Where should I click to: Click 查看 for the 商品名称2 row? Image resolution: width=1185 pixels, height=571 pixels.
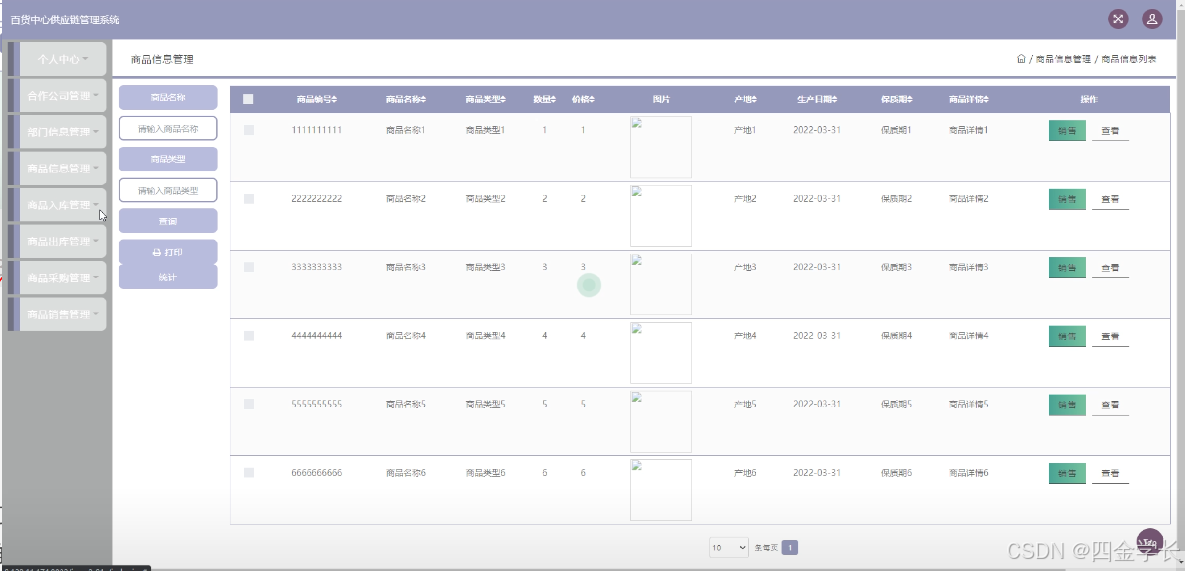(1110, 199)
